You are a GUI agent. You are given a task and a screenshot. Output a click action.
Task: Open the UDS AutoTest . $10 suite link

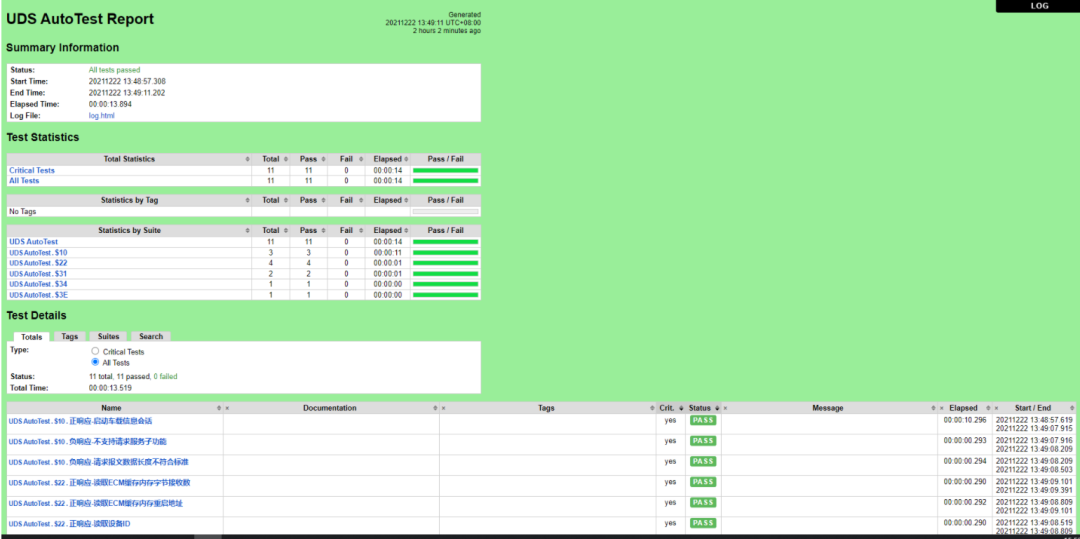(x=38, y=252)
